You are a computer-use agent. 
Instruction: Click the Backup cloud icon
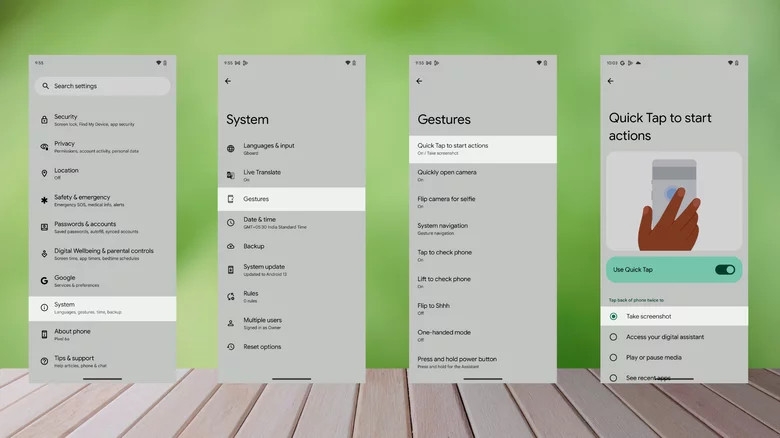[231, 246]
